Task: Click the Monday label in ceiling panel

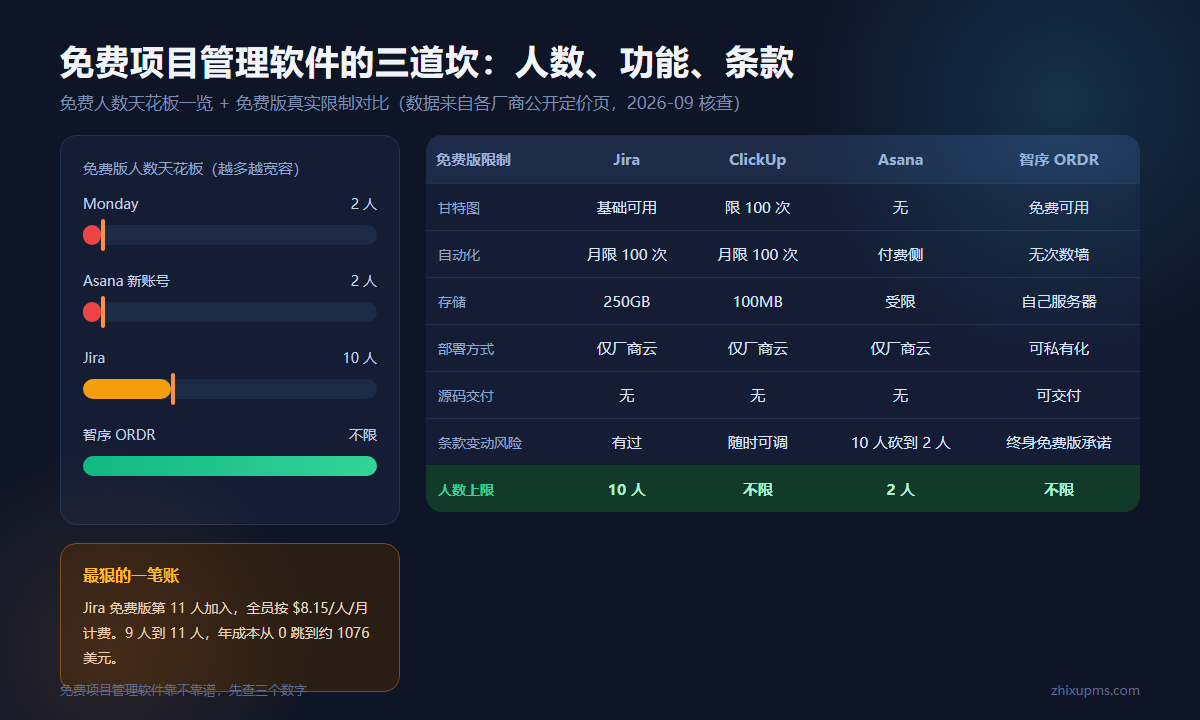Action: coord(111,204)
